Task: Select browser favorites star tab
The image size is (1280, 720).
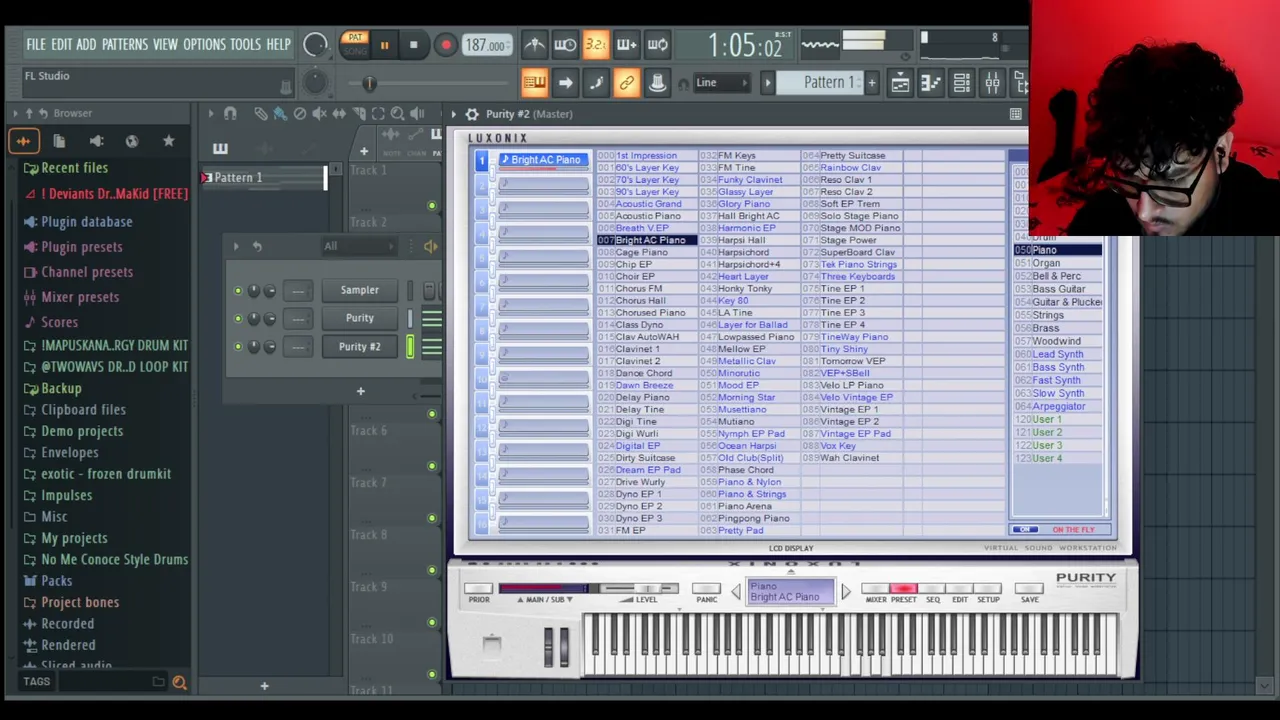Action: tap(168, 141)
